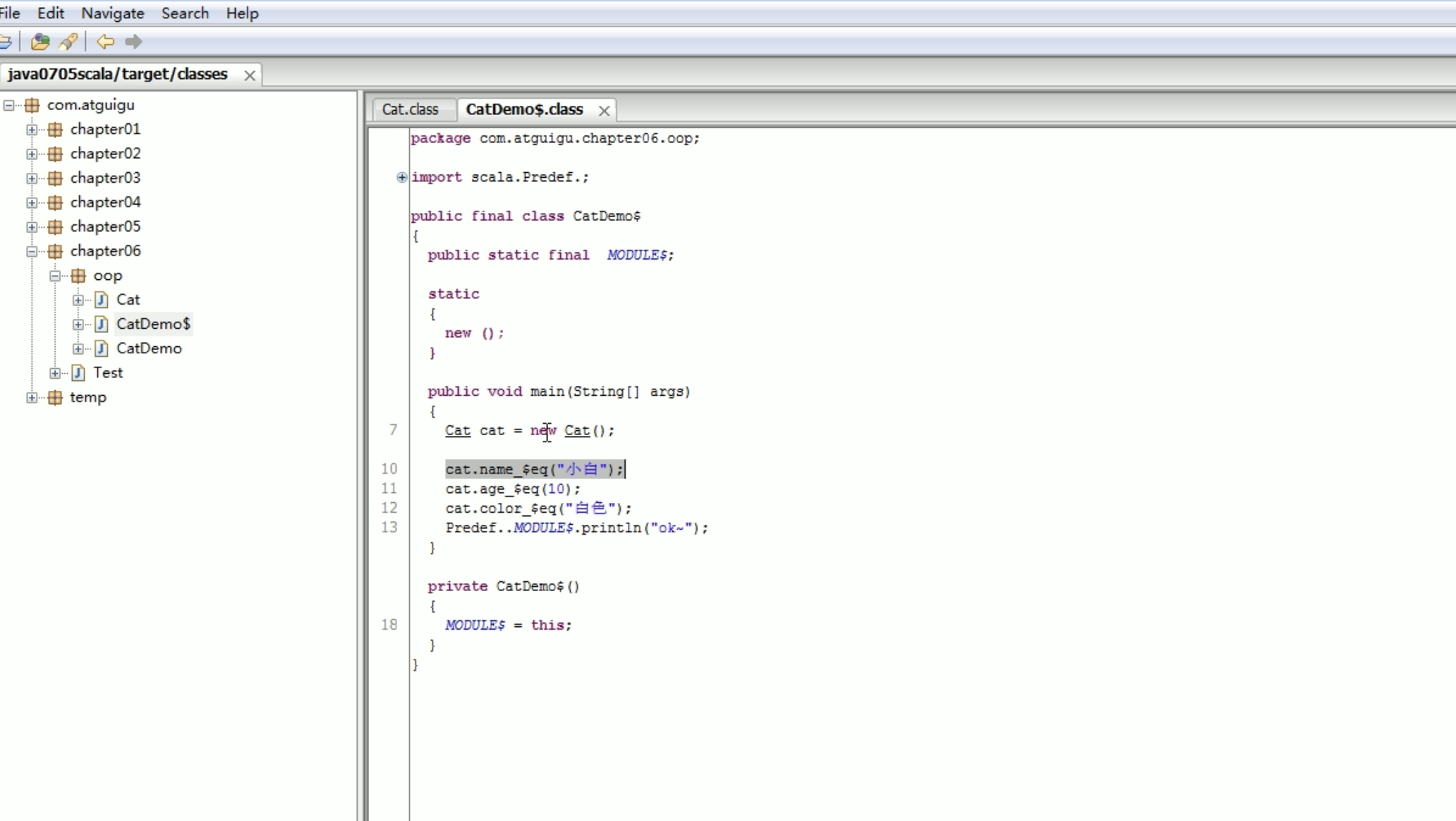Collapse the chapter06 package
This screenshot has width=1456, height=821.
click(32, 252)
